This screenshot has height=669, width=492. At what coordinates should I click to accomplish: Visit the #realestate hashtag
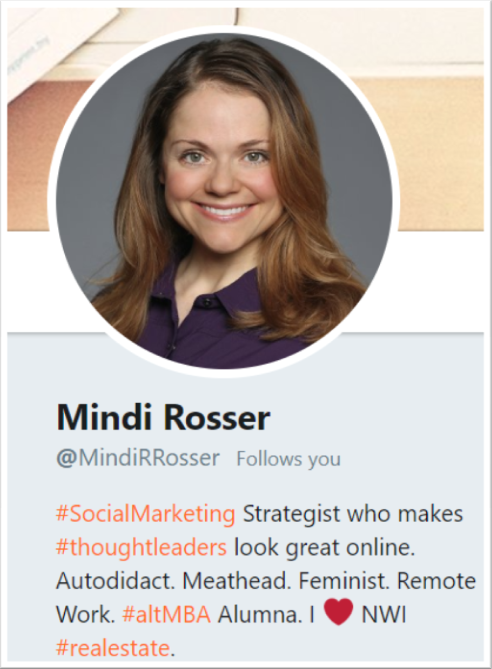point(113,648)
